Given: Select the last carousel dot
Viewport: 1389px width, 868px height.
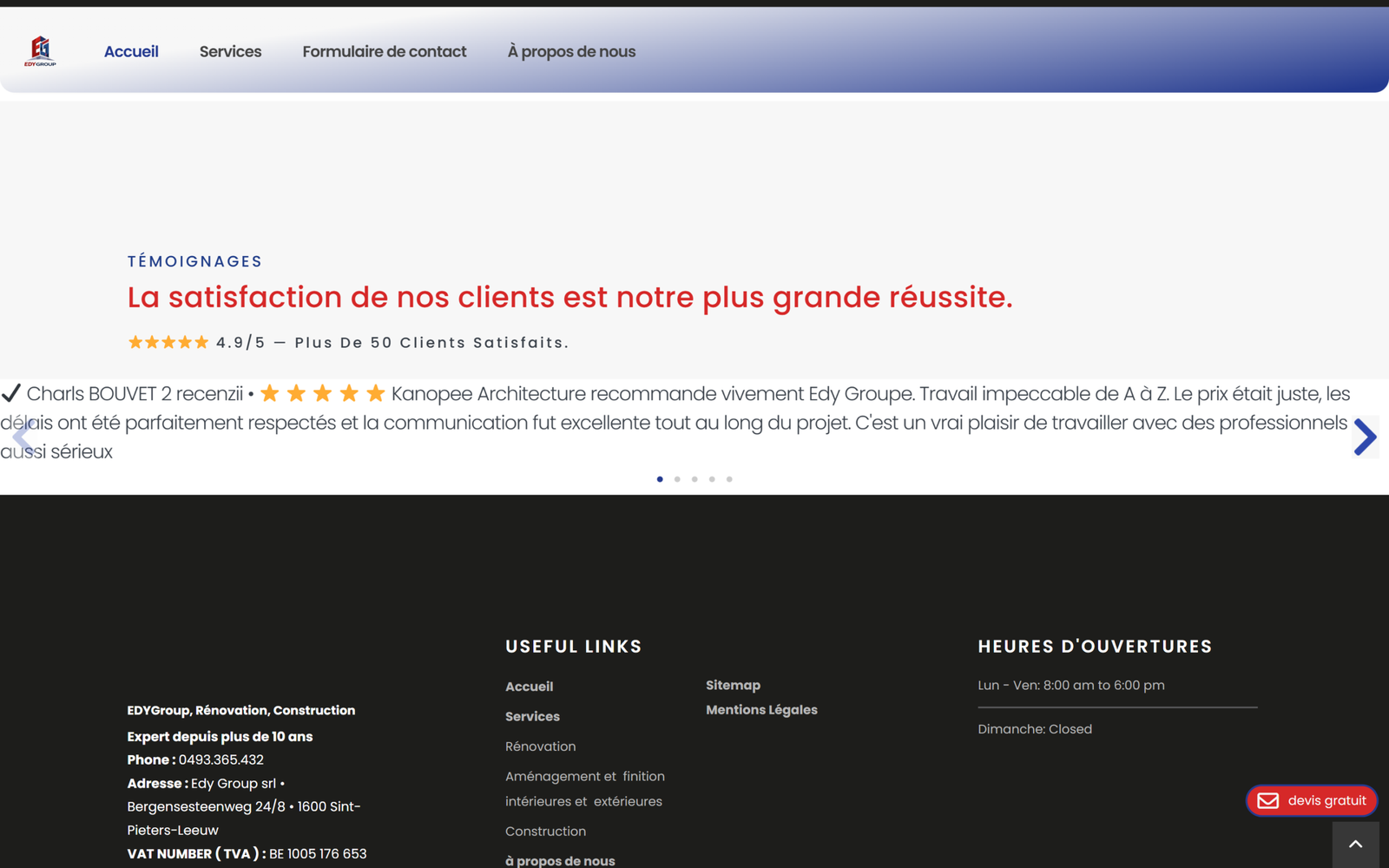Looking at the screenshot, I should (x=729, y=478).
